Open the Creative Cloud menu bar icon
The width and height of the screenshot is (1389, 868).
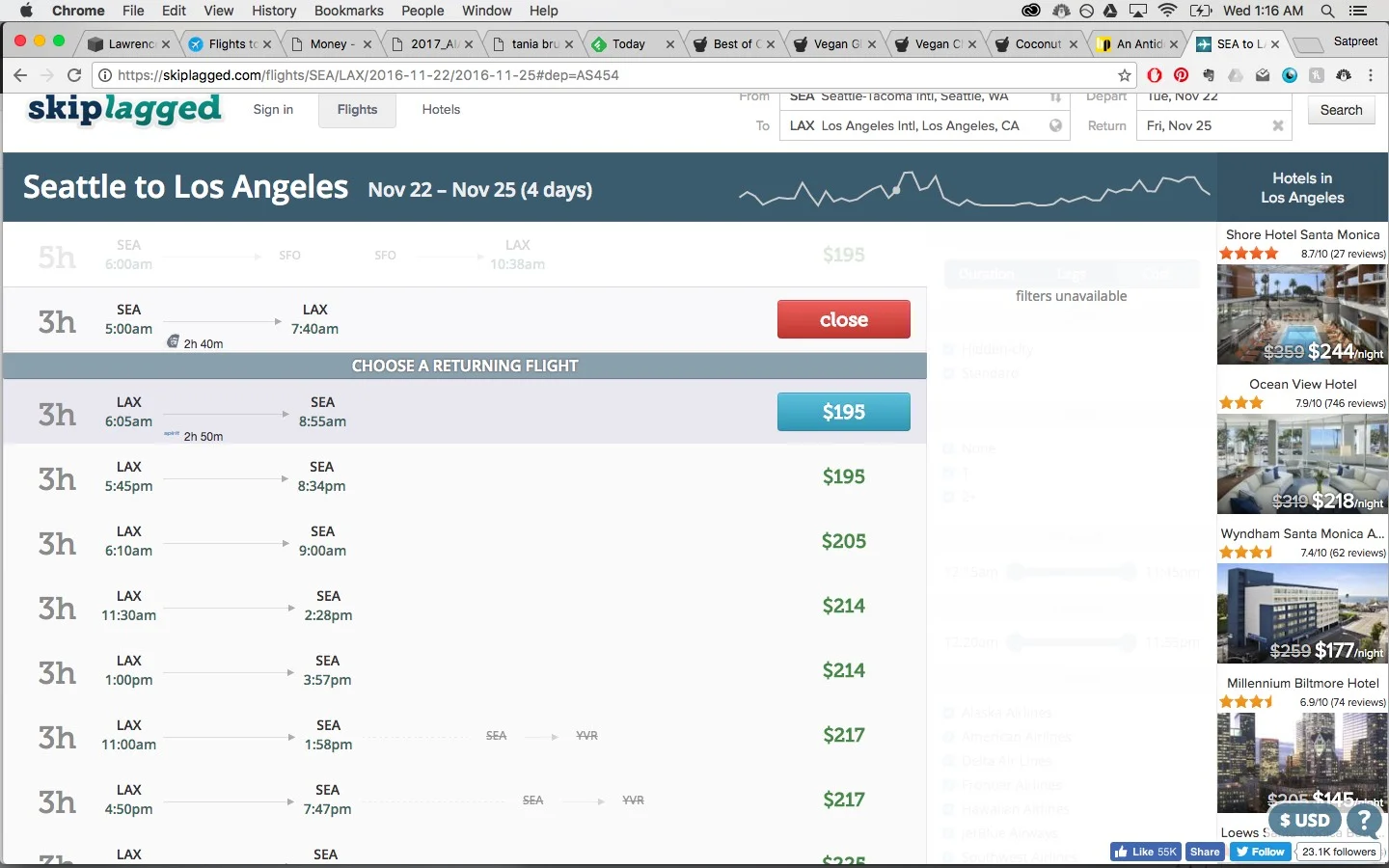pos(1031,11)
